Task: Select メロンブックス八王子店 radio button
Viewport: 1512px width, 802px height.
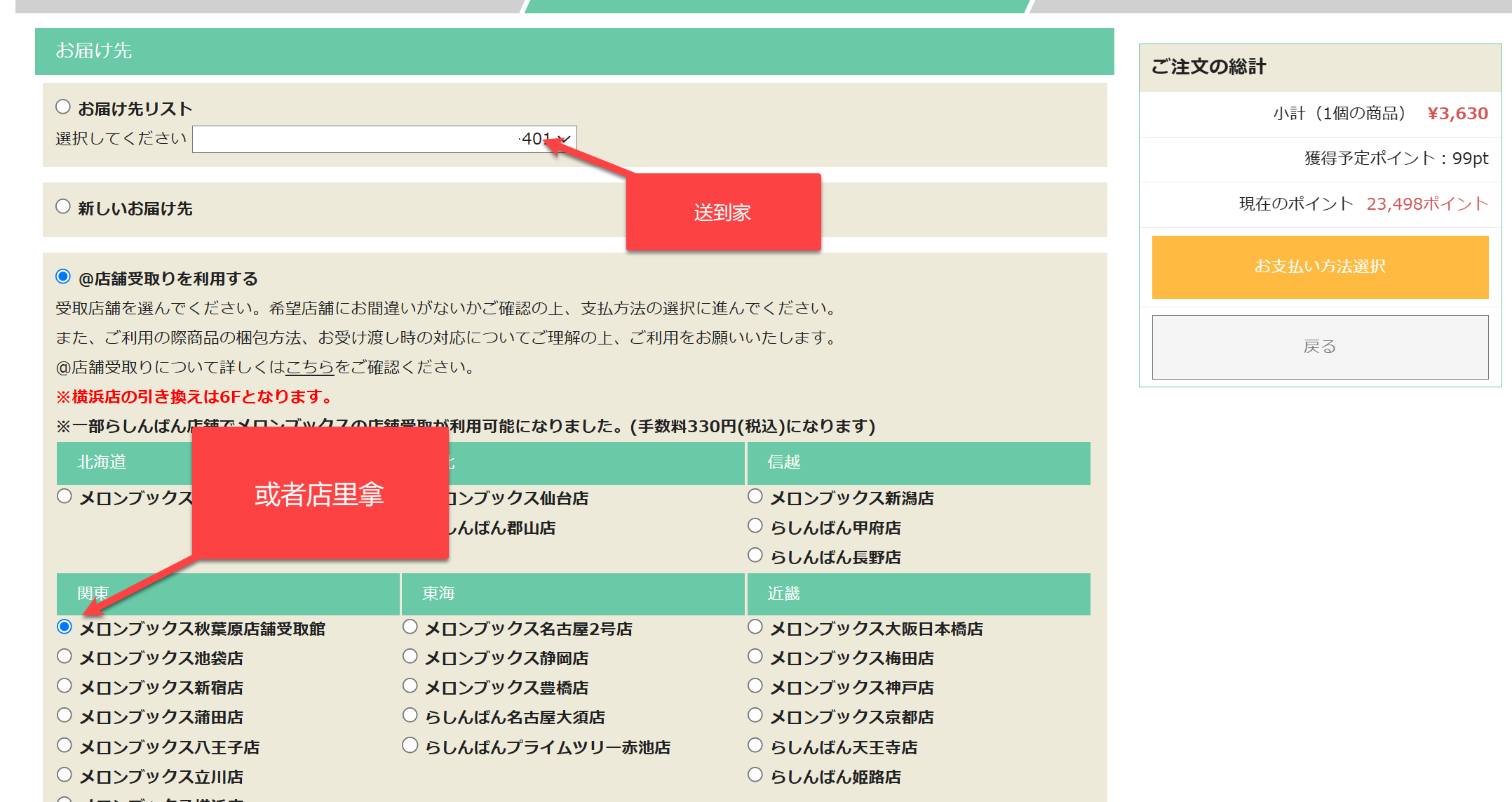Action: coord(65,746)
